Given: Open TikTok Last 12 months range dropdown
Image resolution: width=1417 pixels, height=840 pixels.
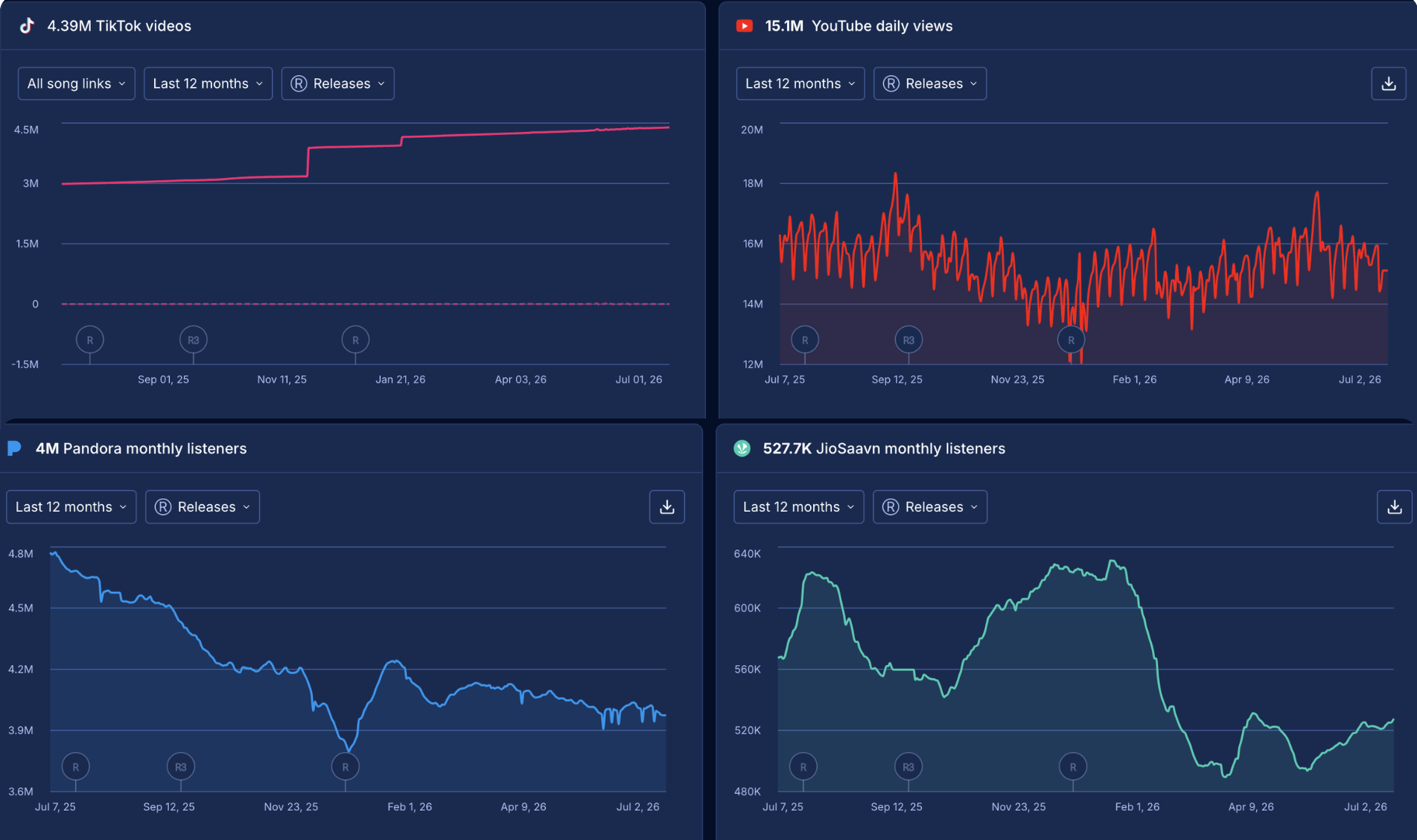Looking at the screenshot, I should 208,83.
